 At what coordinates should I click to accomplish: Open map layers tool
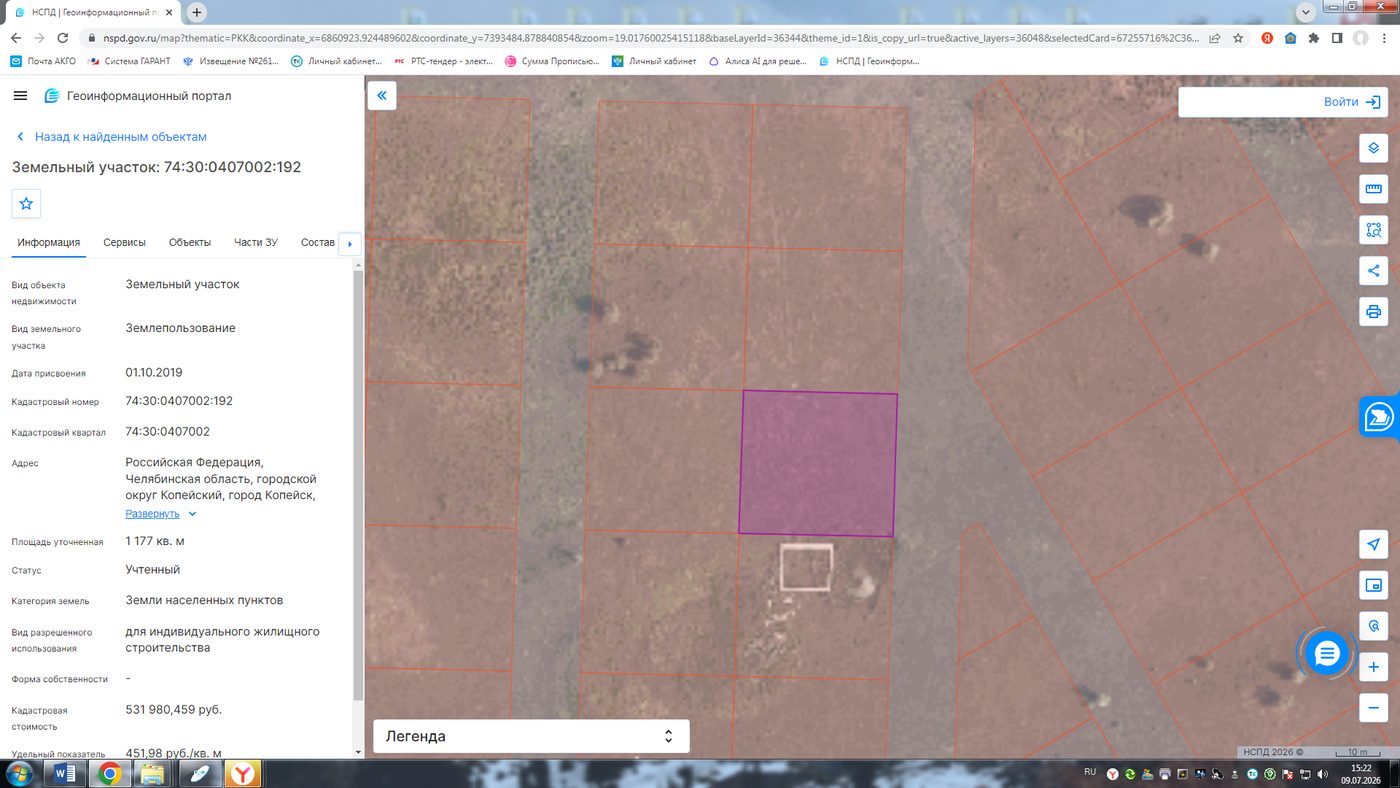point(1374,148)
